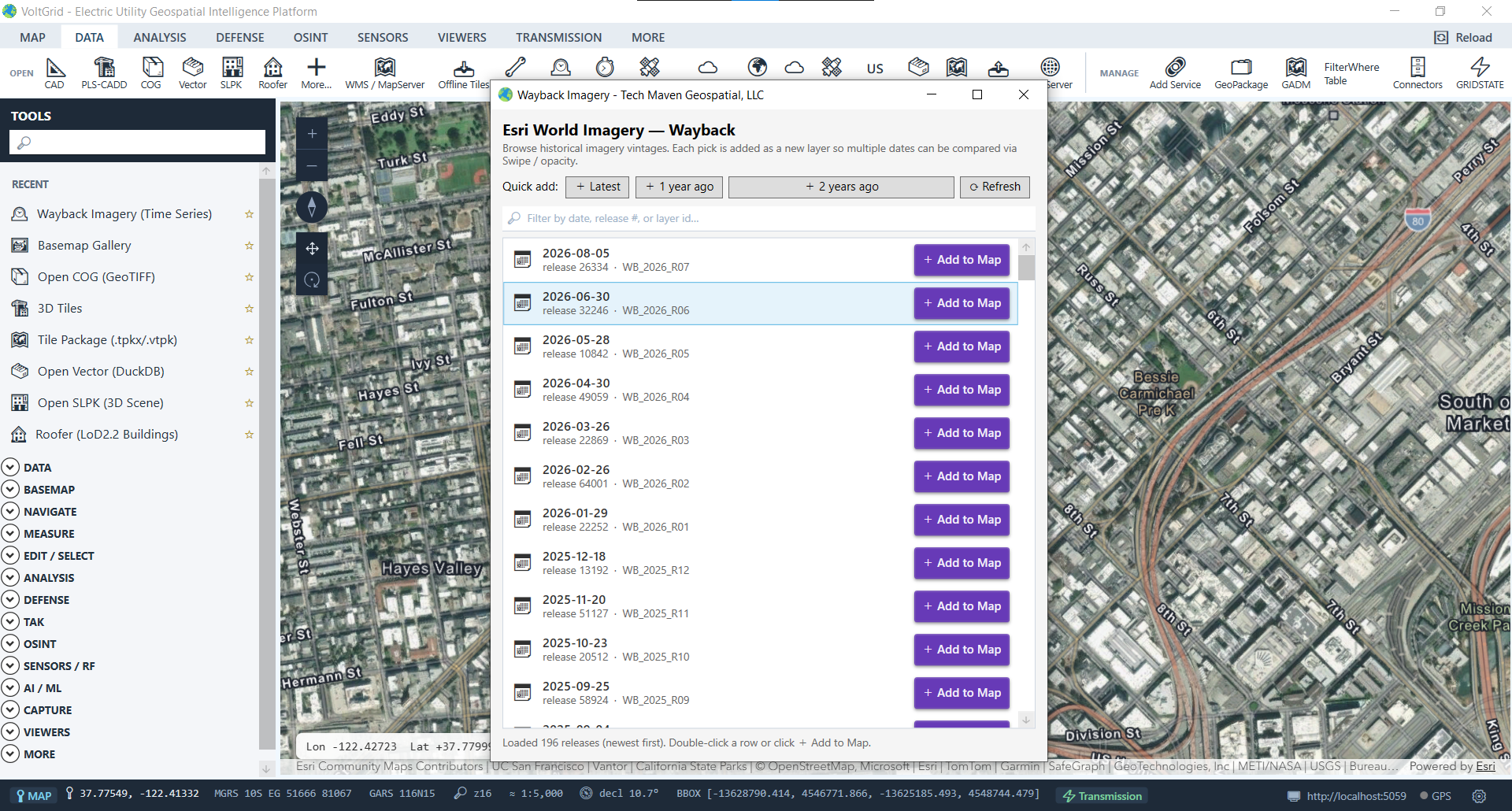Toggle favorite star for Open SLPK
The width and height of the screenshot is (1512, 811).
[249, 403]
